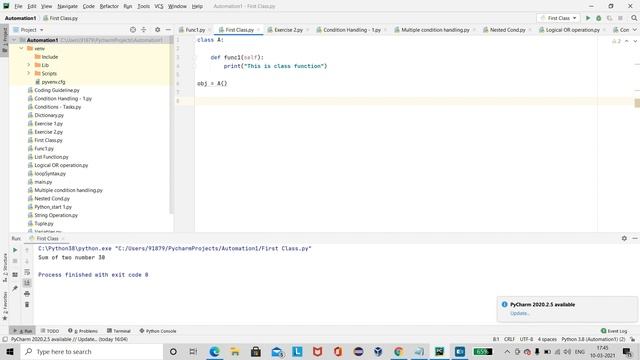Collapse the venv folder
Screen dimensions: 640x360
point(22,48)
